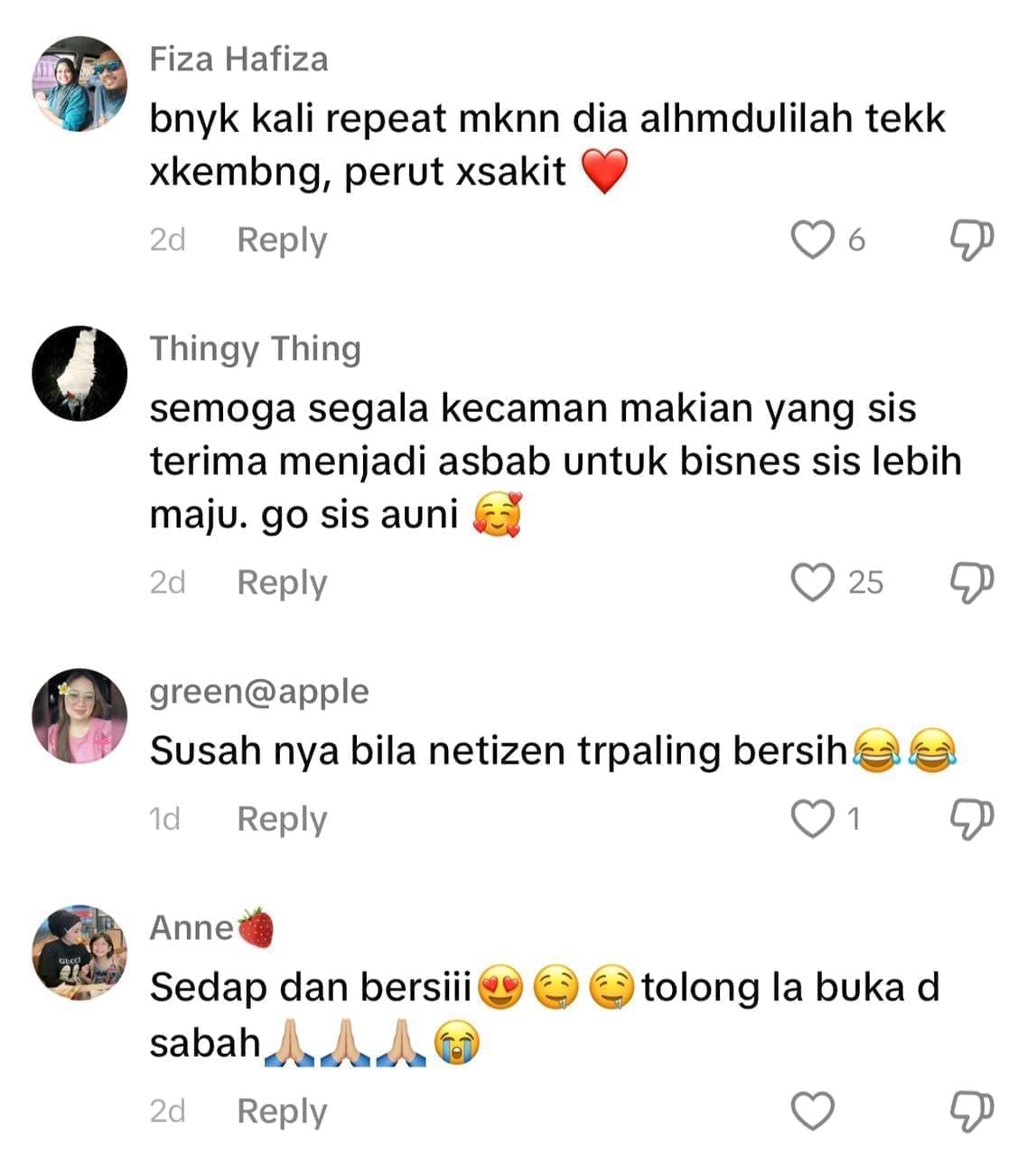Like green@apple's comment
Screen dimensions: 1036x1156
tap(812, 819)
